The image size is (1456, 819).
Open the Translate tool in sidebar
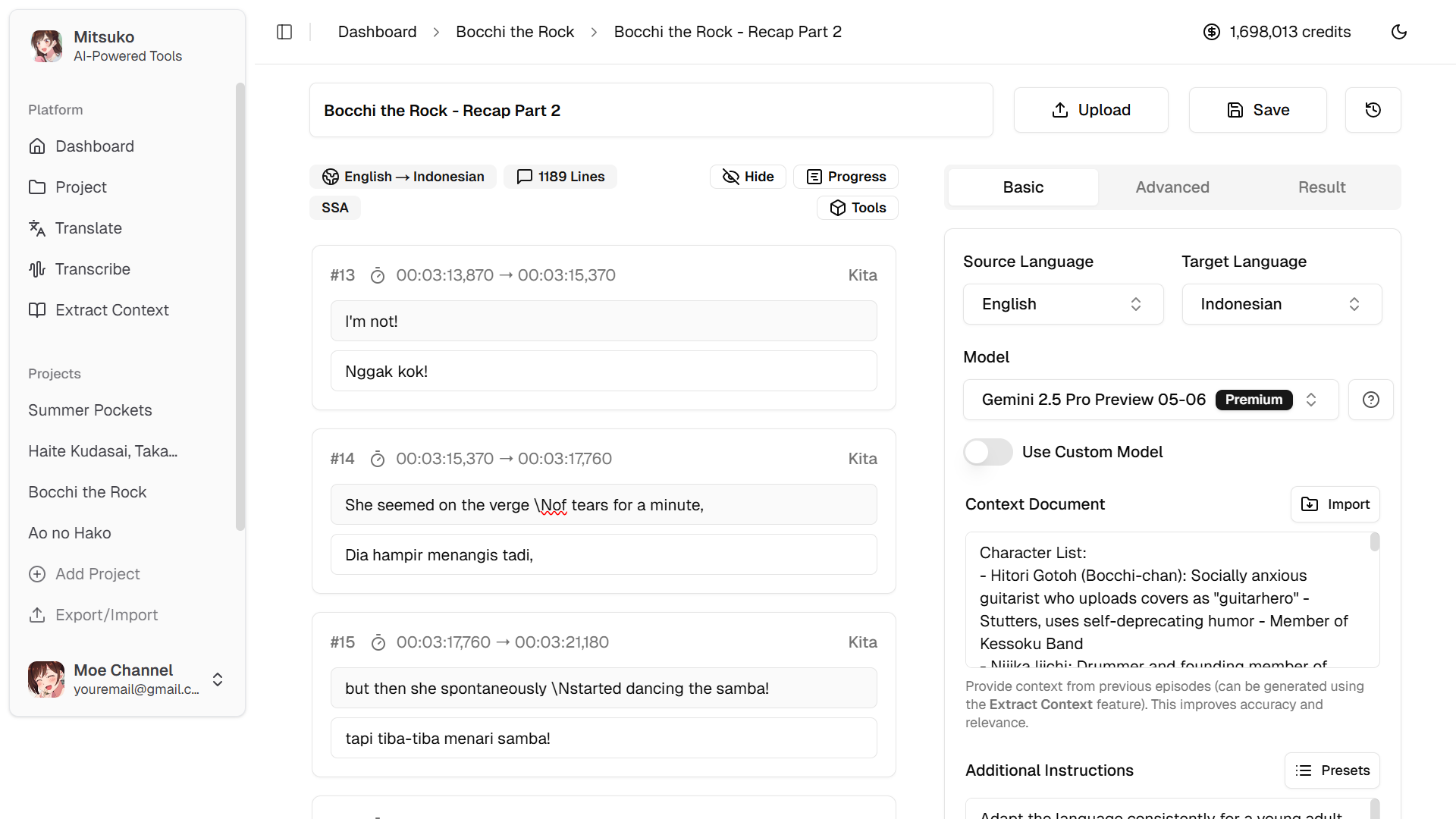pyautogui.click(x=88, y=228)
